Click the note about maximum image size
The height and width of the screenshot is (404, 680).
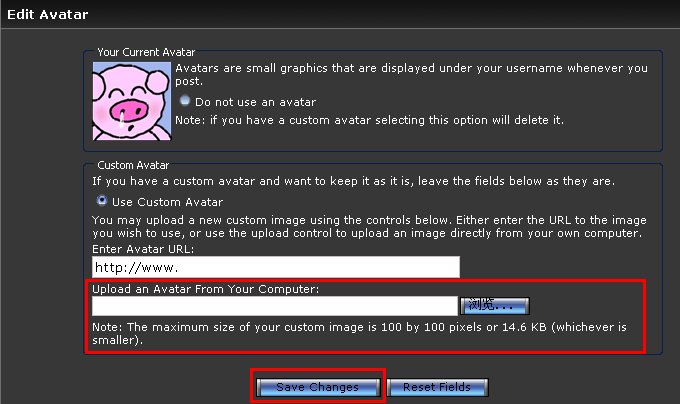(x=360, y=333)
